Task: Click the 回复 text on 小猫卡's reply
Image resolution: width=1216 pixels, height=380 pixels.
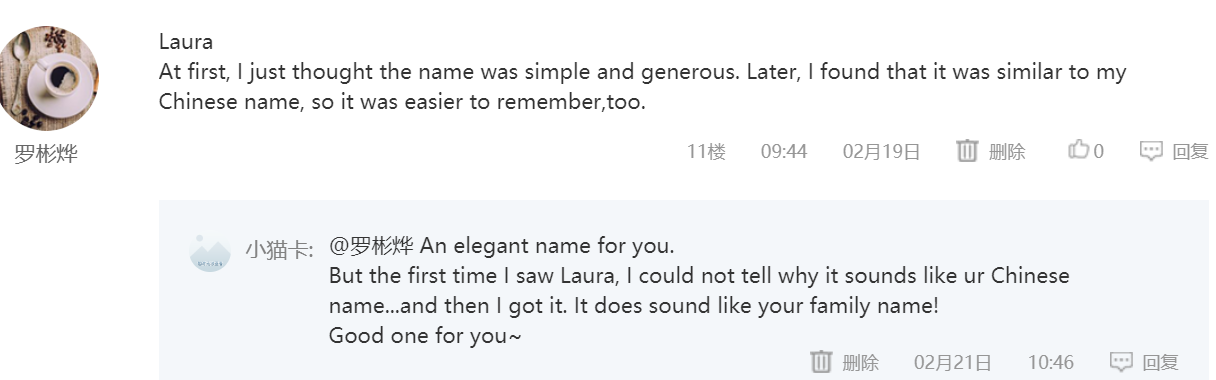Action: tap(1161, 363)
